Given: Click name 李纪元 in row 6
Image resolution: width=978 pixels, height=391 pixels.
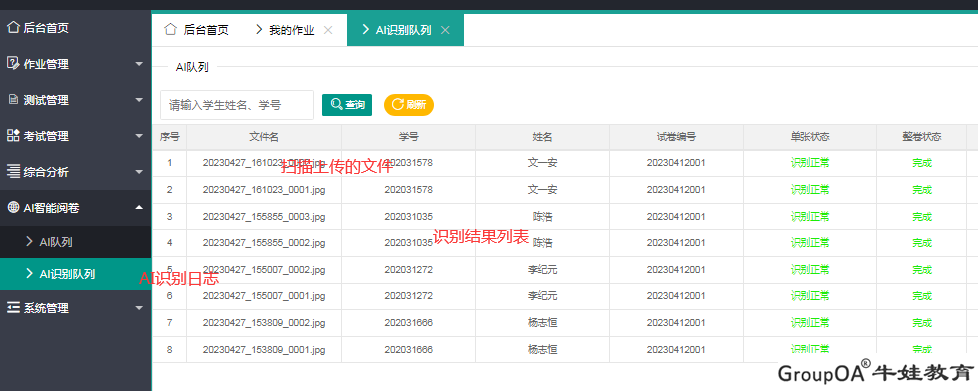Looking at the screenshot, I should click(x=543, y=296).
